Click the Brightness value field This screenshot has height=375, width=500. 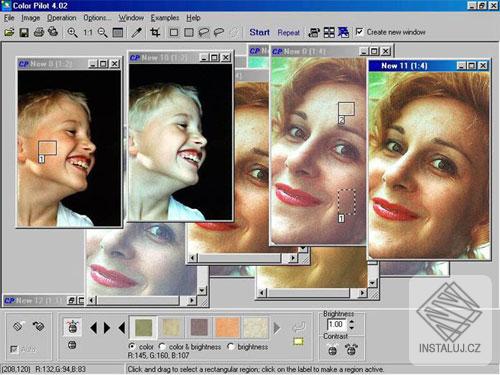pos(336,324)
